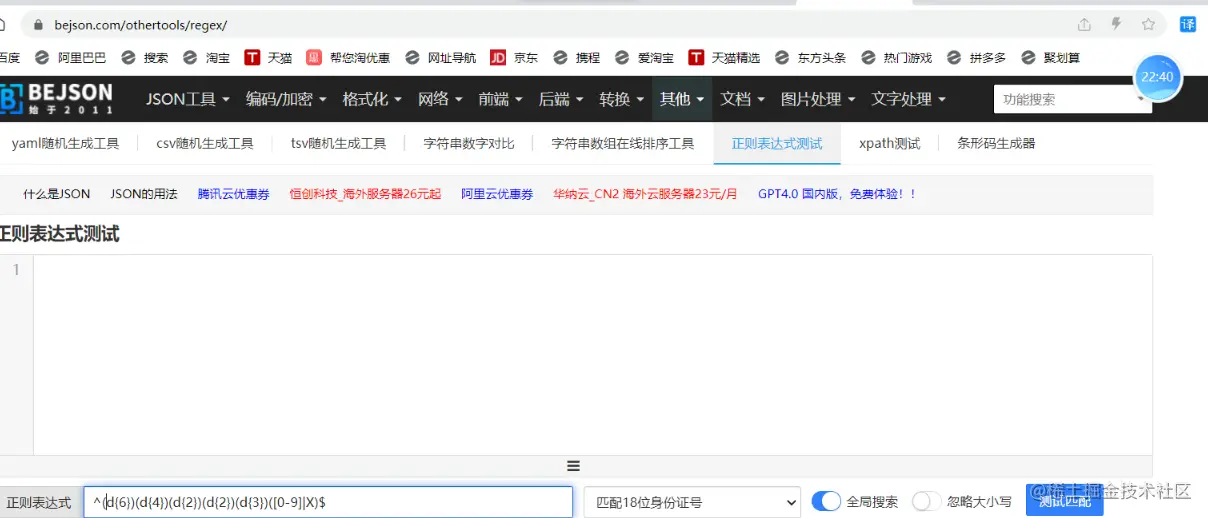Click the 测试匹配 button
This screenshot has height=518, width=1208.
pyautogui.click(x=1064, y=501)
